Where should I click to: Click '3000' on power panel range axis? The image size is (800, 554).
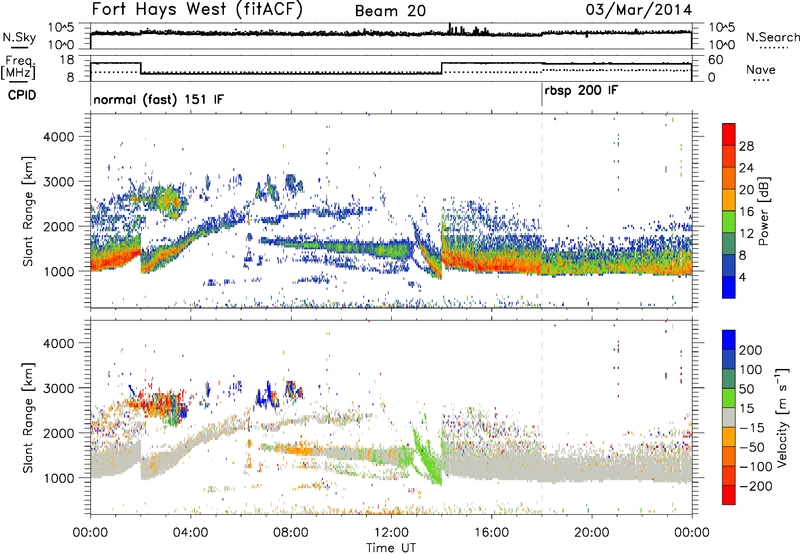coord(59,182)
